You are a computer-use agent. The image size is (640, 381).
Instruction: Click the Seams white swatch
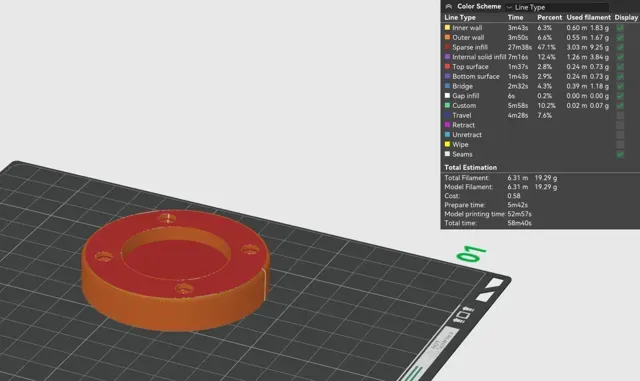447,154
